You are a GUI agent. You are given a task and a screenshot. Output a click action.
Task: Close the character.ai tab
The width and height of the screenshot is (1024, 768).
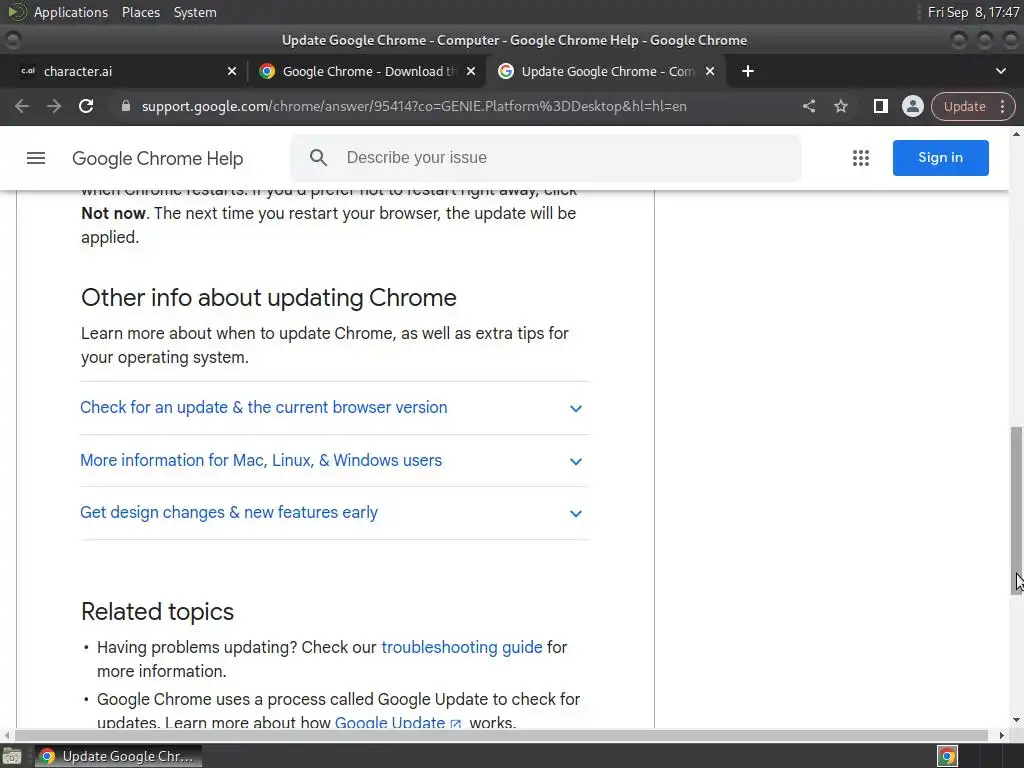coord(232,71)
